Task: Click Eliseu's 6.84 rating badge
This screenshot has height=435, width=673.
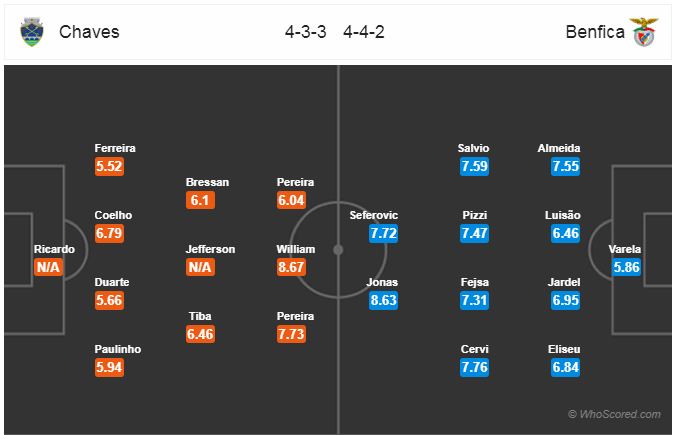Action: pos(565,368)
